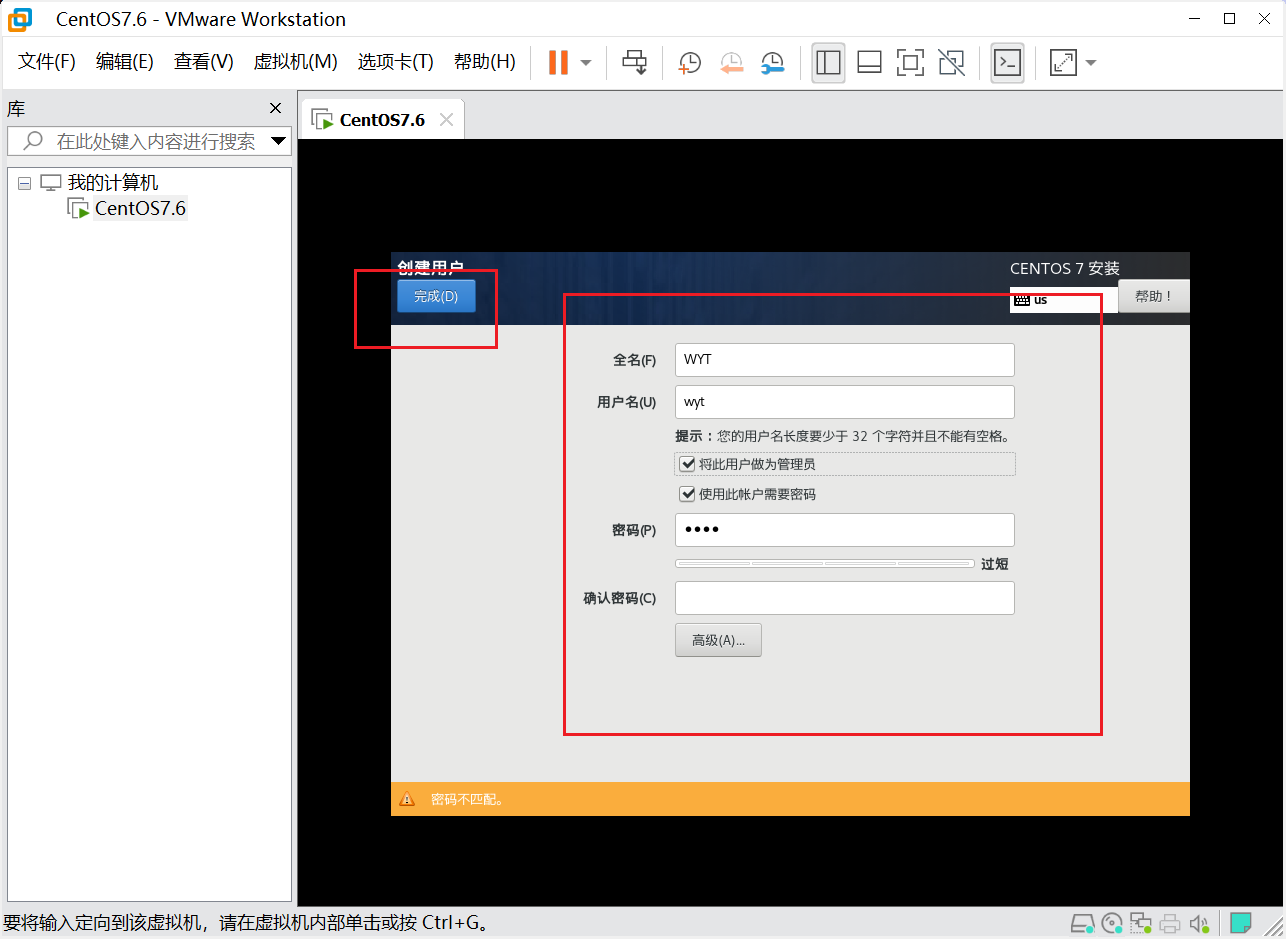Click the 用户名(U) field containing wyt
The image size is (1286, 939).
[x=845, y=402]
